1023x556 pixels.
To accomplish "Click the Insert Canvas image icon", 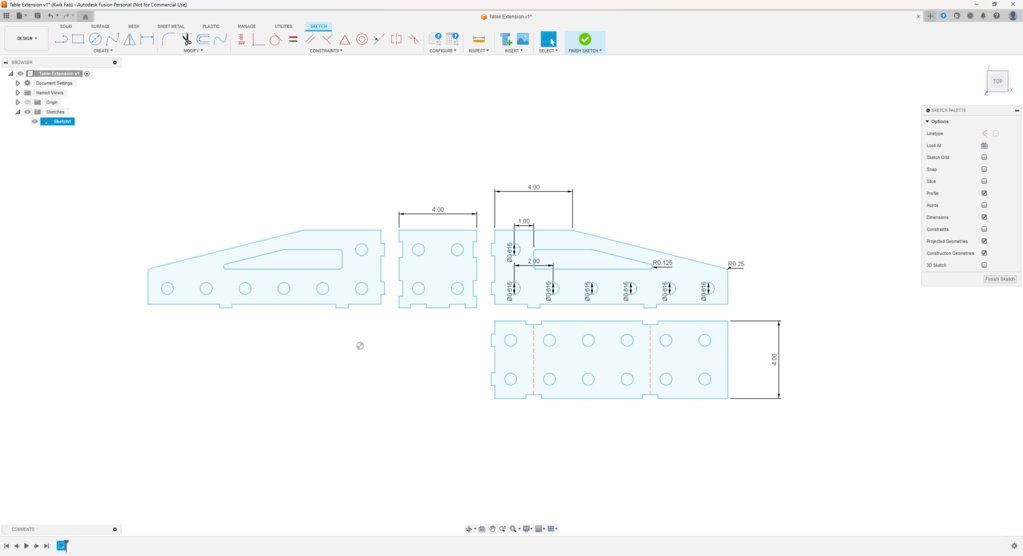I will (523, 40).
